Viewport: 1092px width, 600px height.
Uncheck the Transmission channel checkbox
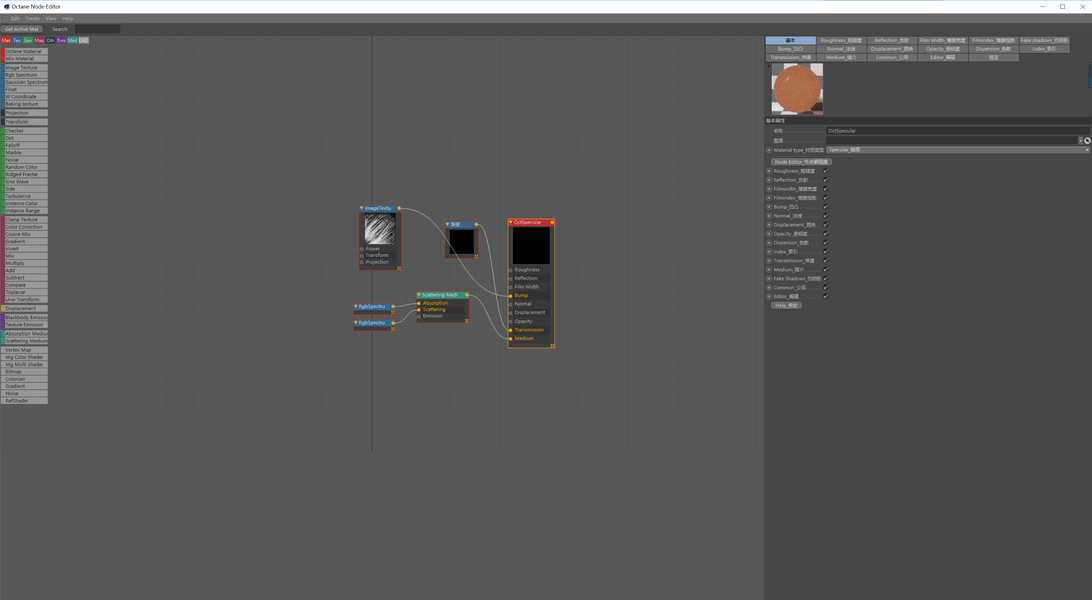(826, 260)
